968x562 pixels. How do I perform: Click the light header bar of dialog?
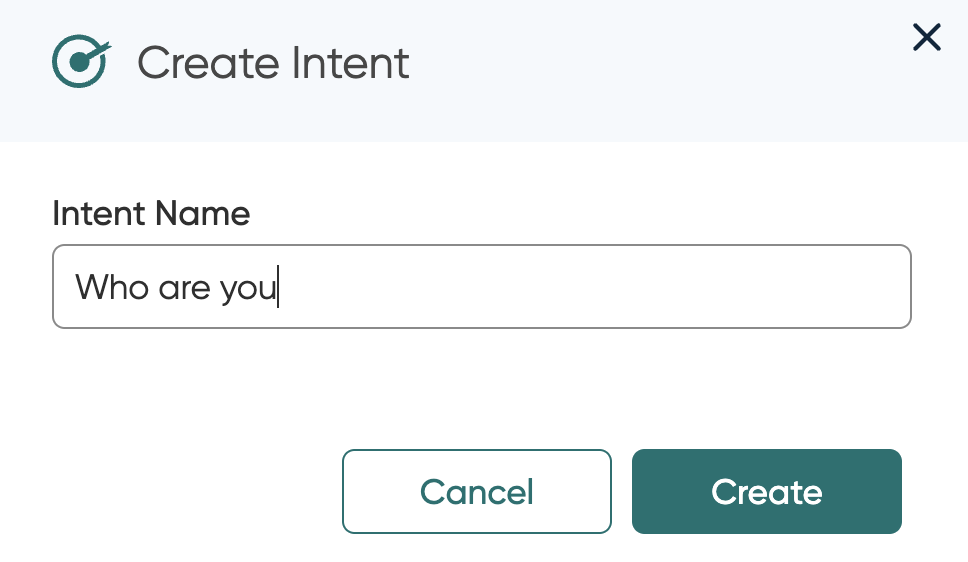click(x=484, y=71)
